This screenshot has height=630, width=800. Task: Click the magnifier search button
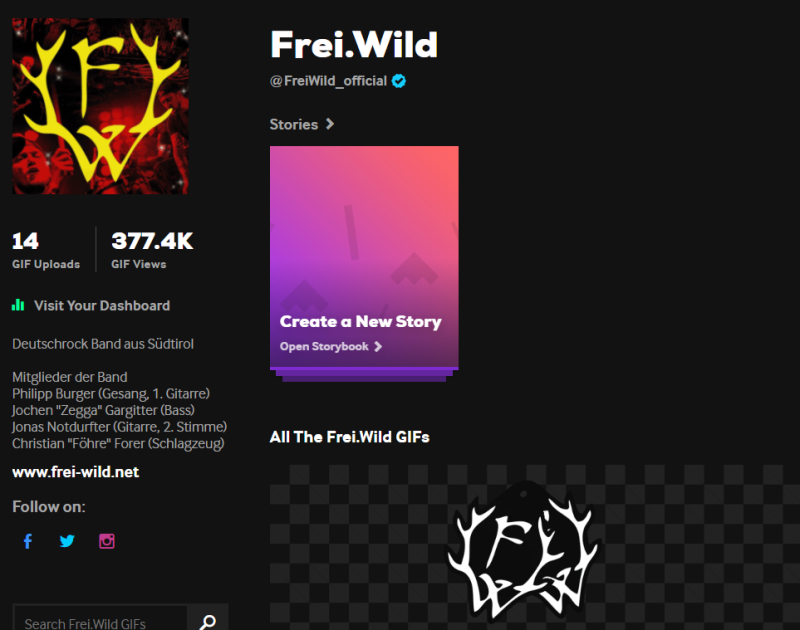208,622
